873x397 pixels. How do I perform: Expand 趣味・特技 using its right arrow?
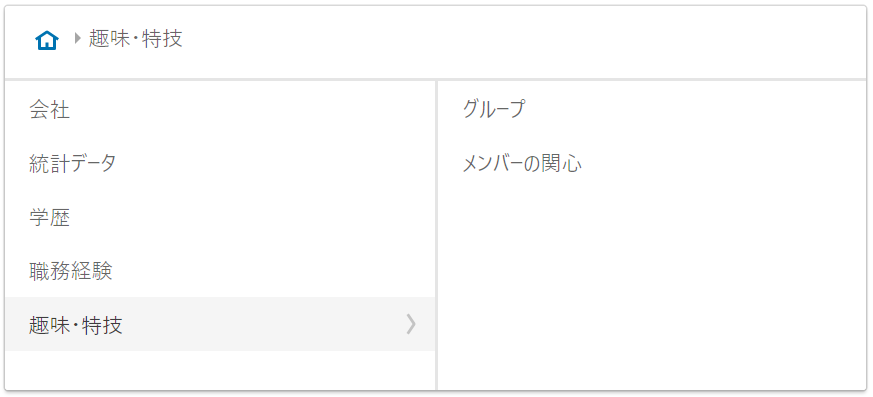pos(411,324)
